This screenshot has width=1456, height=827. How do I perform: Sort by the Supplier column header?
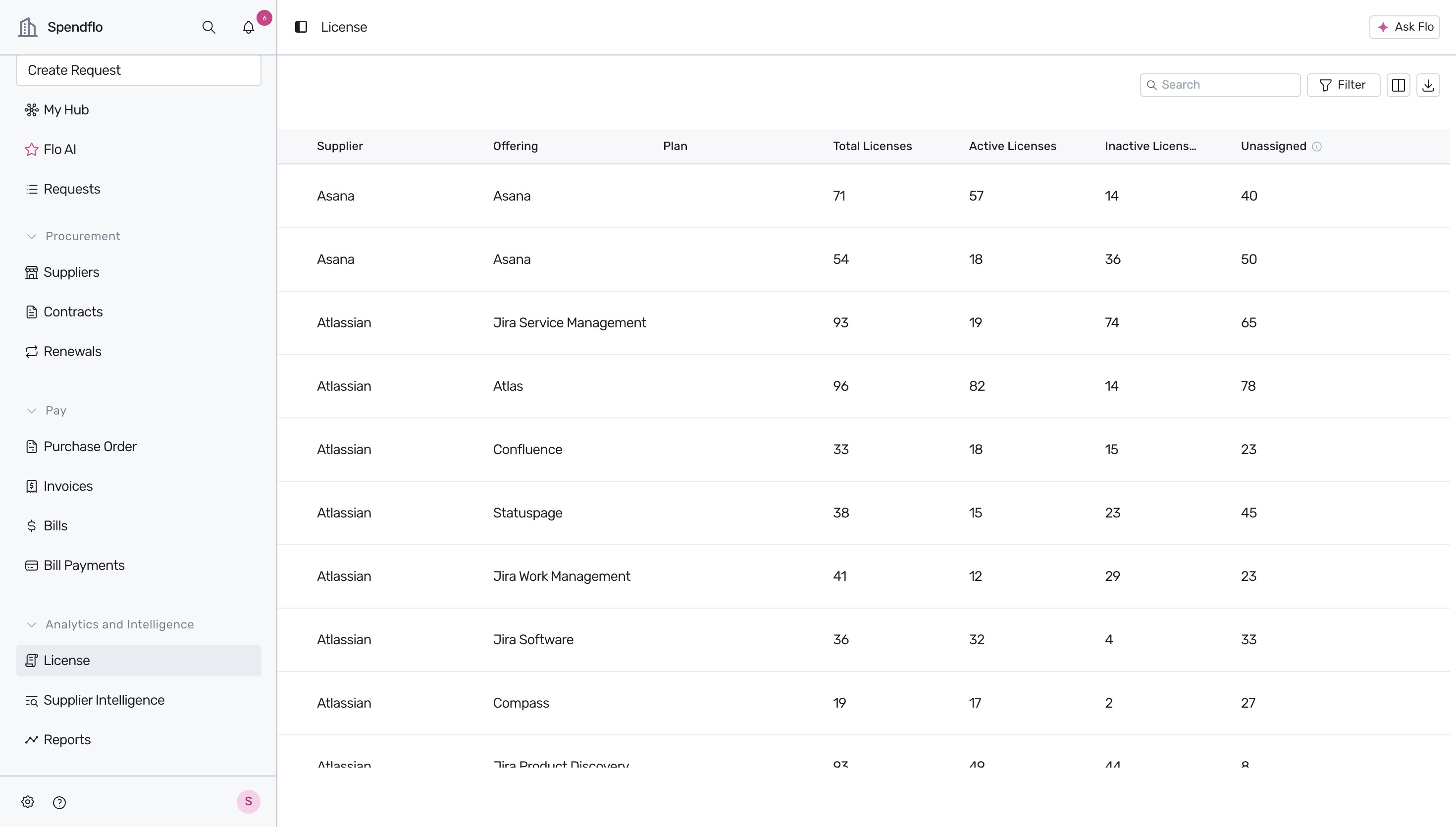point(340,146)
